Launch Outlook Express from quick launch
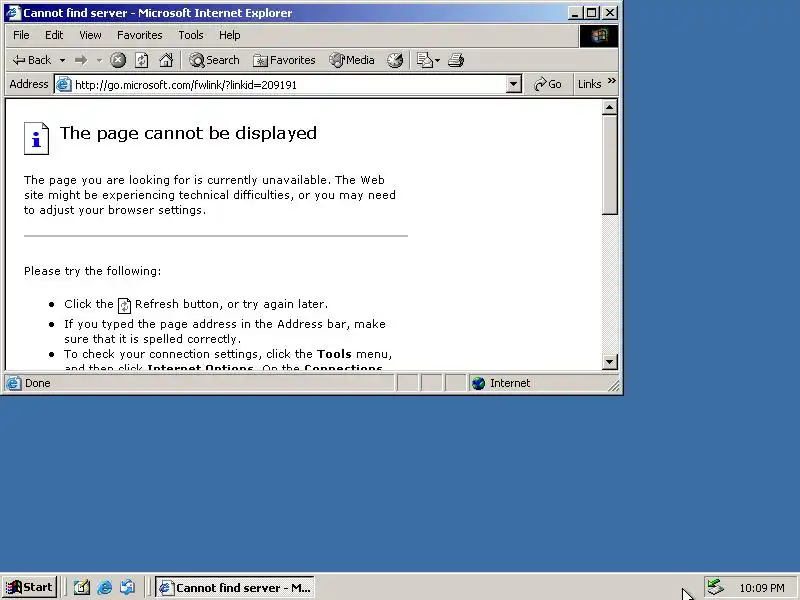This screenshot has height=600, width=800. [x=128, y=588]
